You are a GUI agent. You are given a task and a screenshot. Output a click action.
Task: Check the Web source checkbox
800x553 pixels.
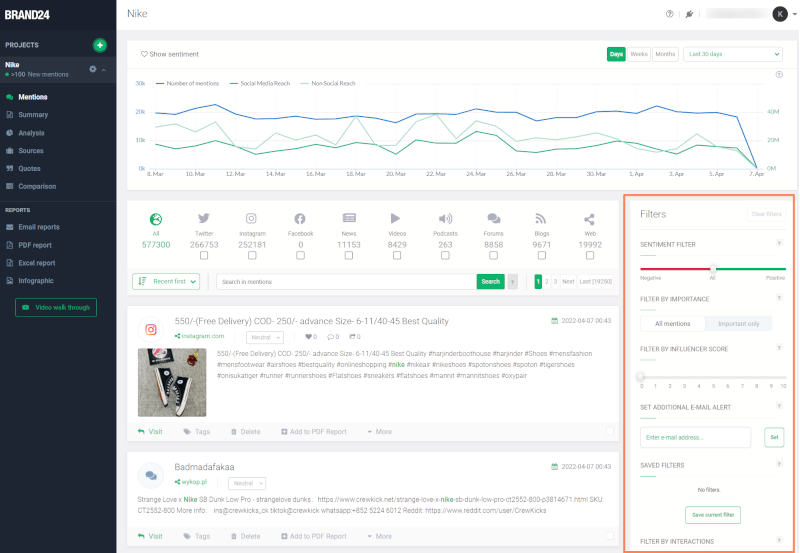(590, 255)
